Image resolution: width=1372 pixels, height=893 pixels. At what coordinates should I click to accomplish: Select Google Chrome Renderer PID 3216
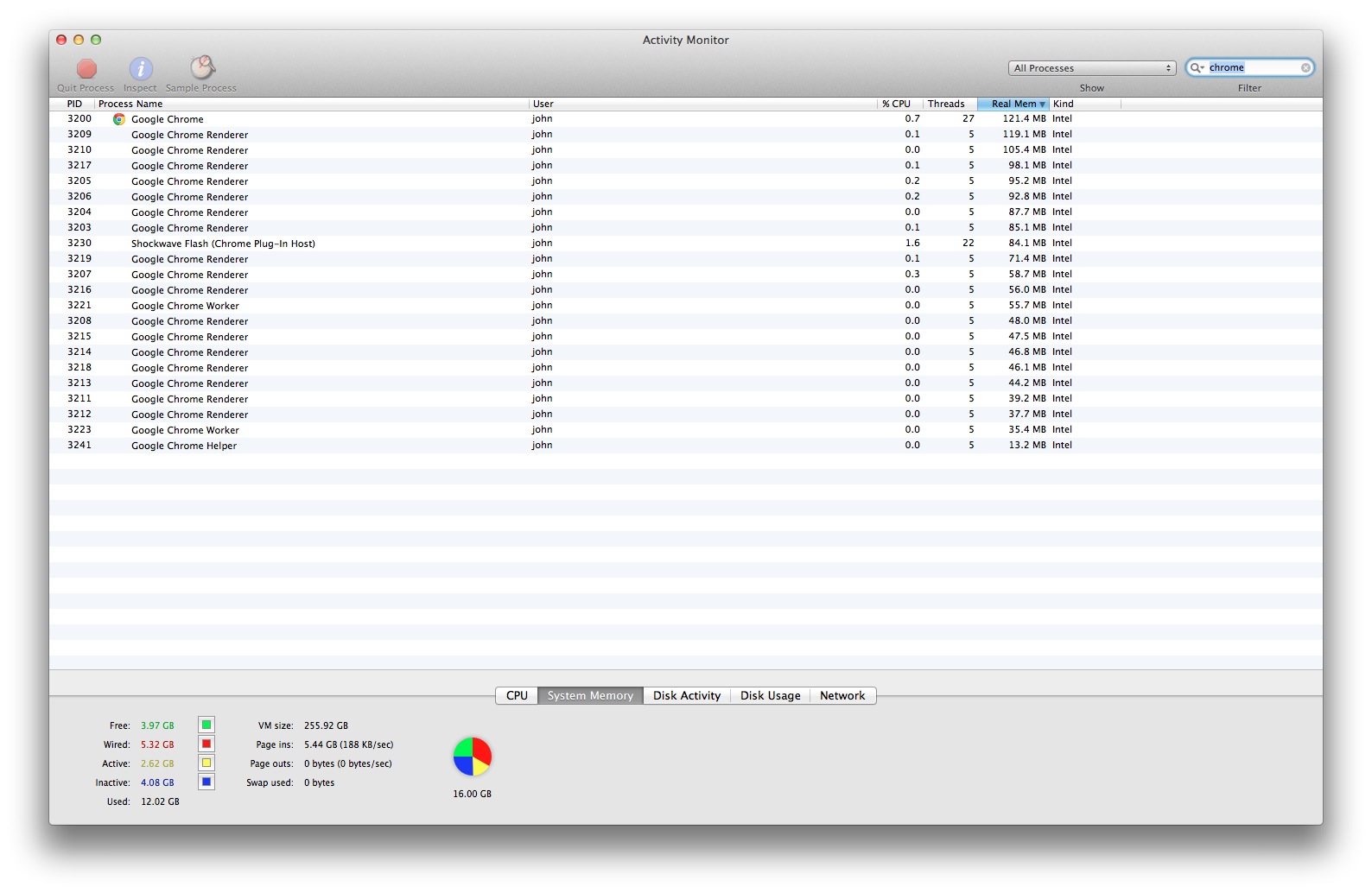[x=685, y=290]
